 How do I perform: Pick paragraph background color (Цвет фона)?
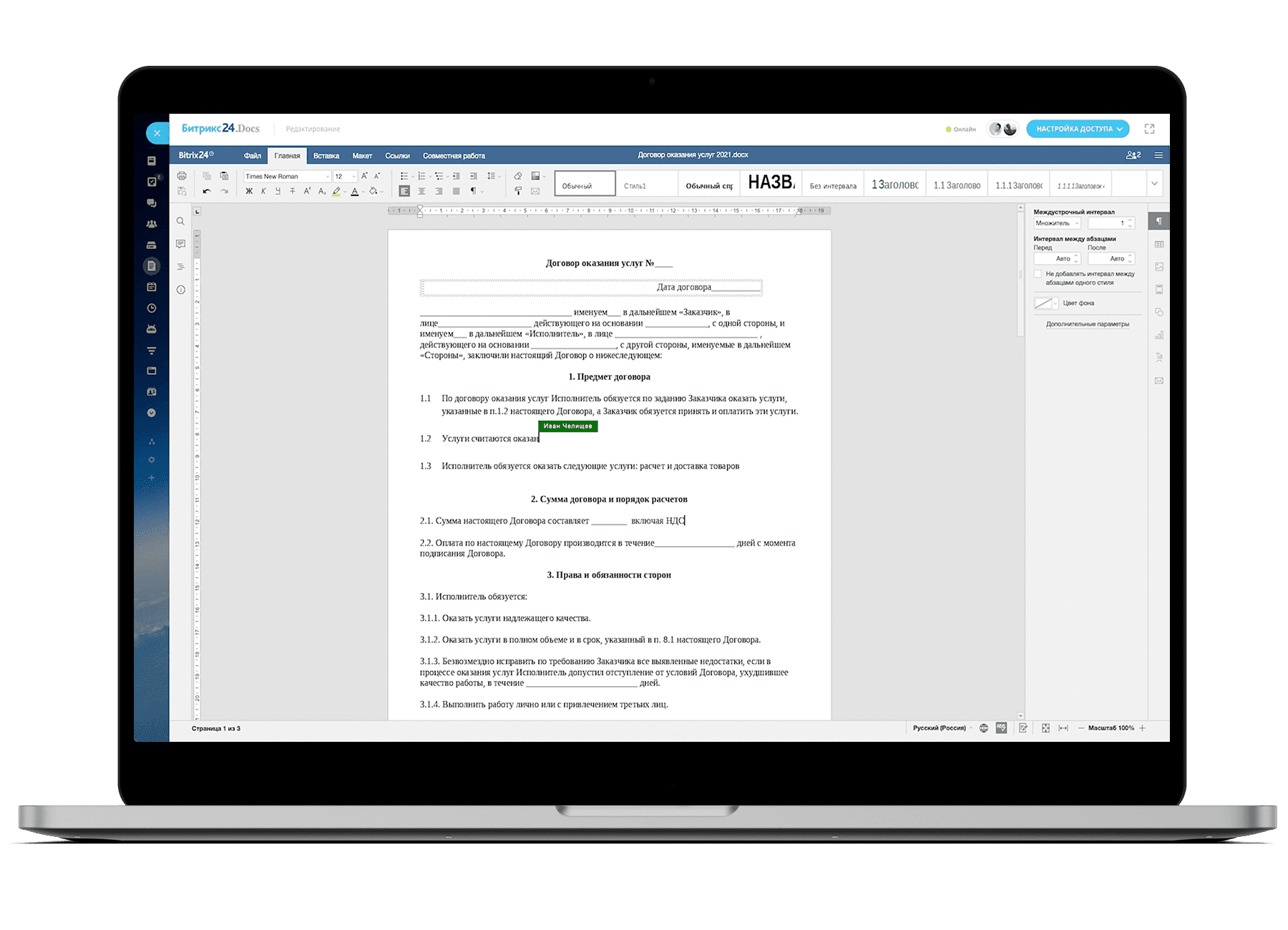click(x=1046, y=303)
